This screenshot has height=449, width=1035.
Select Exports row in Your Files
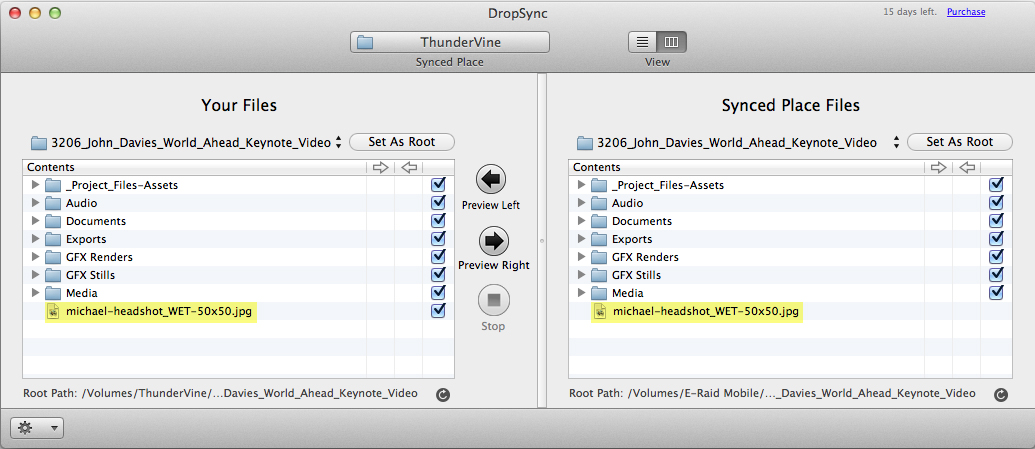pos(238,239)
